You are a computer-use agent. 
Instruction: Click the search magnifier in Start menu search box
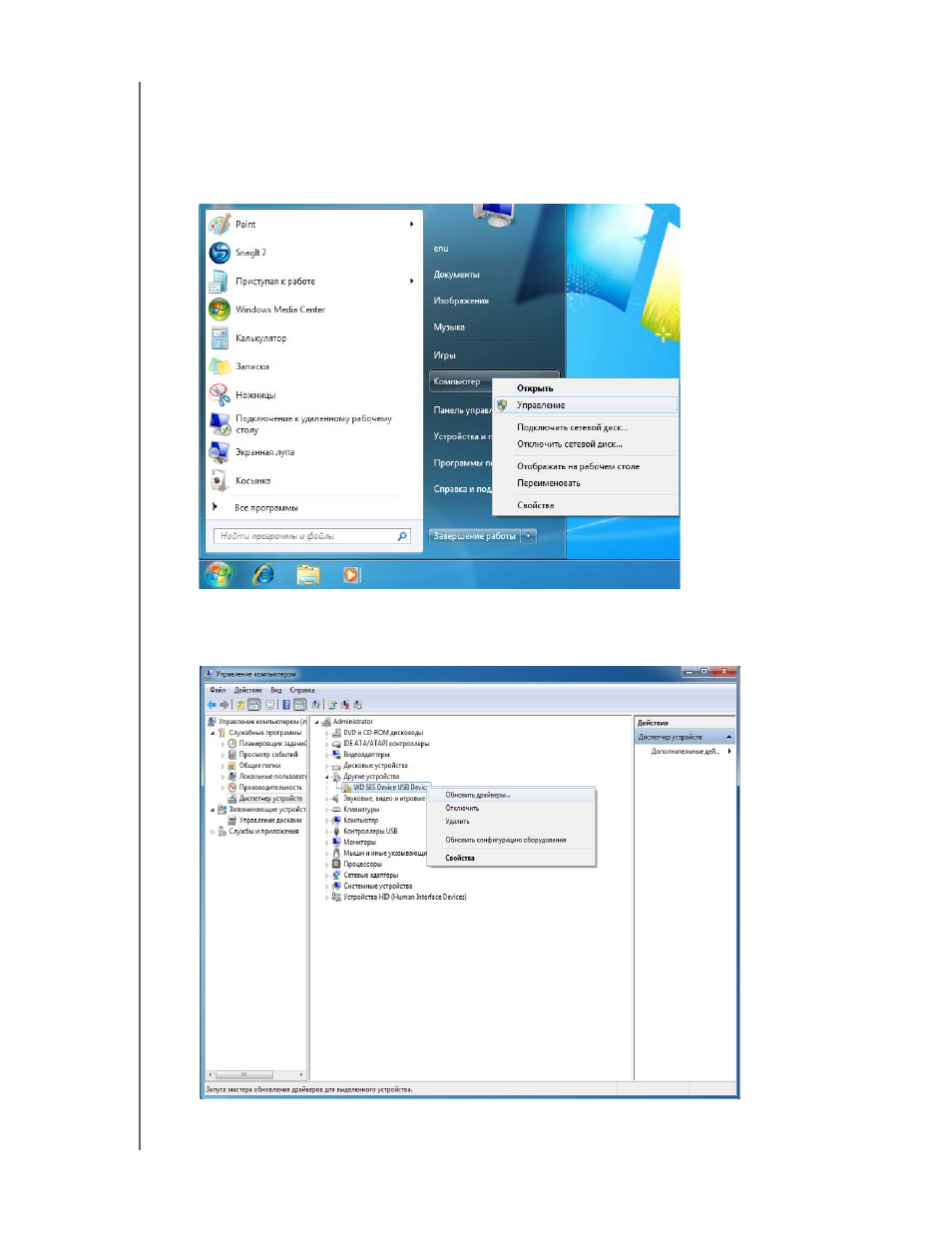point(402,536)
